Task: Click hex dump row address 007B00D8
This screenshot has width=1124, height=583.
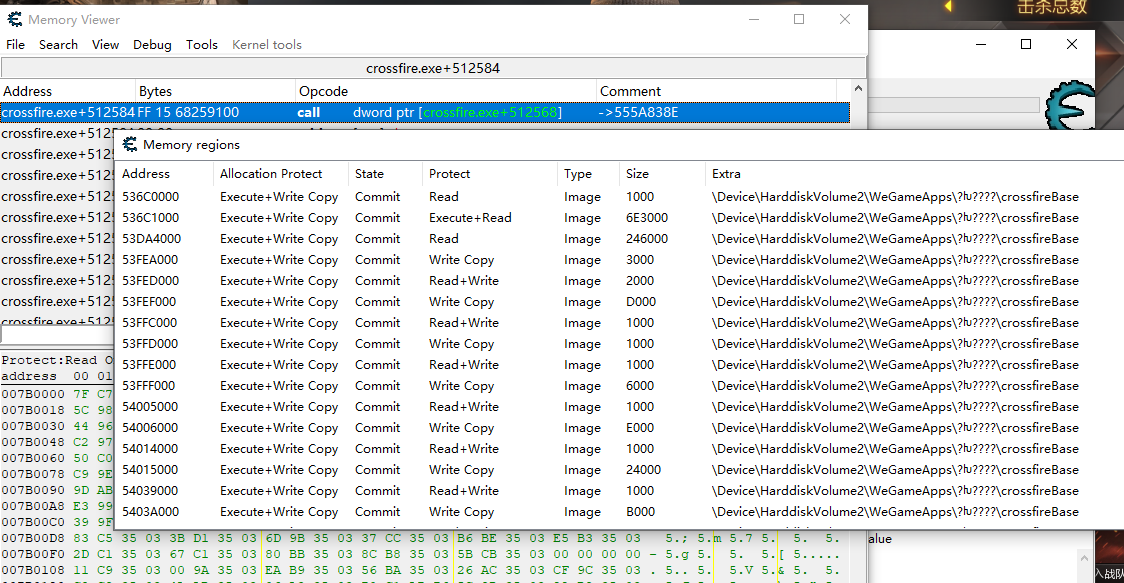Action: point(33,538)
